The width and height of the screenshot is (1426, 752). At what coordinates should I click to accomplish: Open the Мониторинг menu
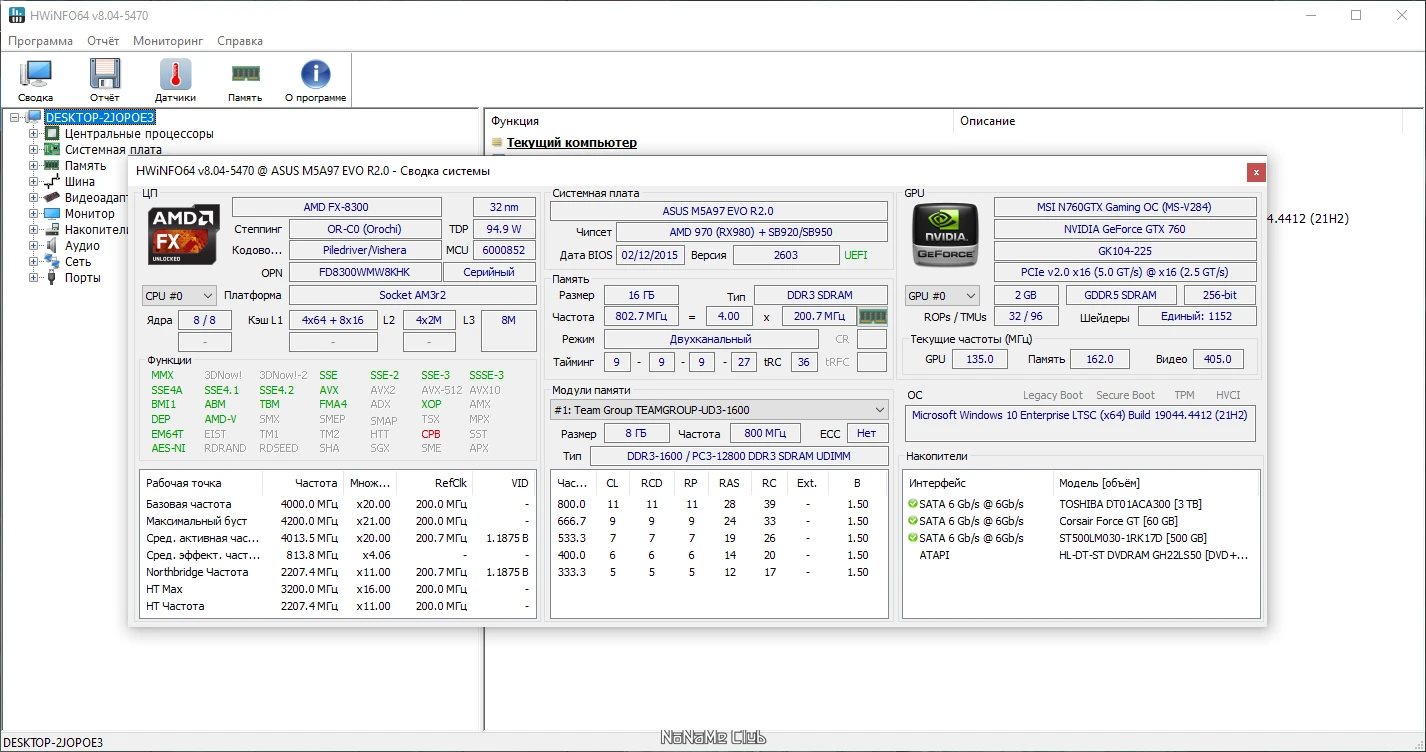click(x=168, y=41)
